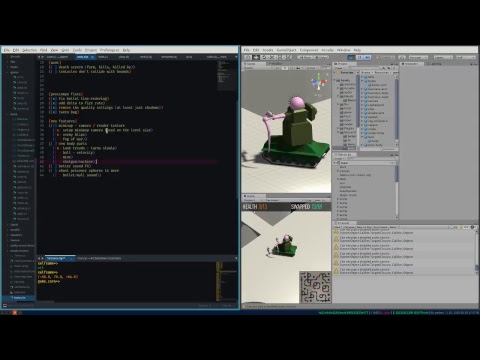Click the Sublime code minimap
The height and width of the screenshot is (360, 480).
click(227, 75)
